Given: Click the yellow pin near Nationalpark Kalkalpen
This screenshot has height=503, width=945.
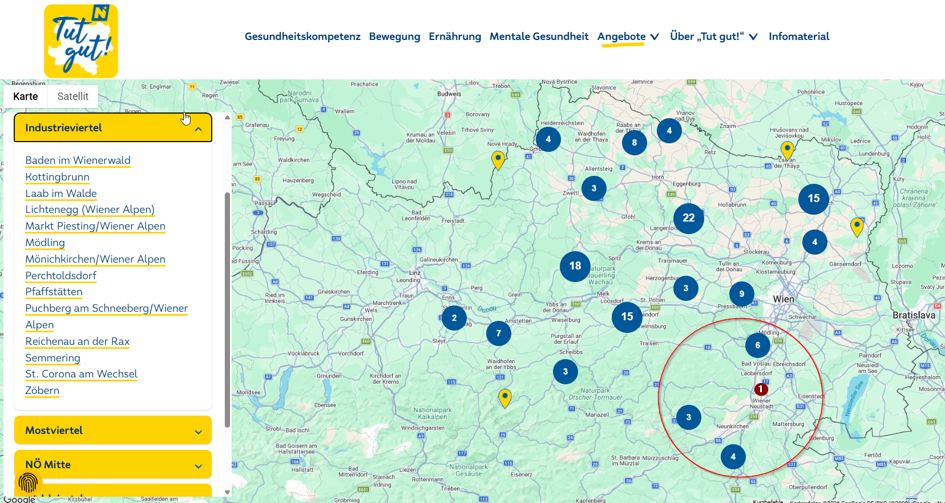Looking at the screenshot, I should click(x=505, y=398).
